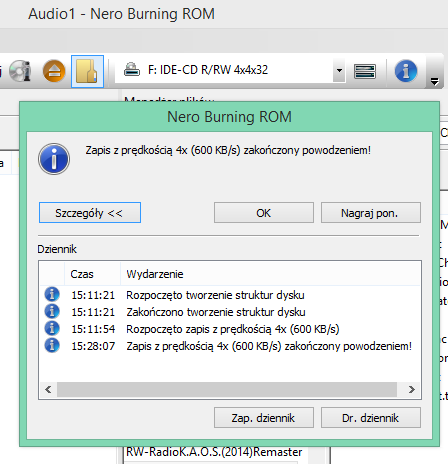Image resolution: width=448 pixels, height=464 pixels.
Task: Click the Czas column header
Action: [92, 274]
